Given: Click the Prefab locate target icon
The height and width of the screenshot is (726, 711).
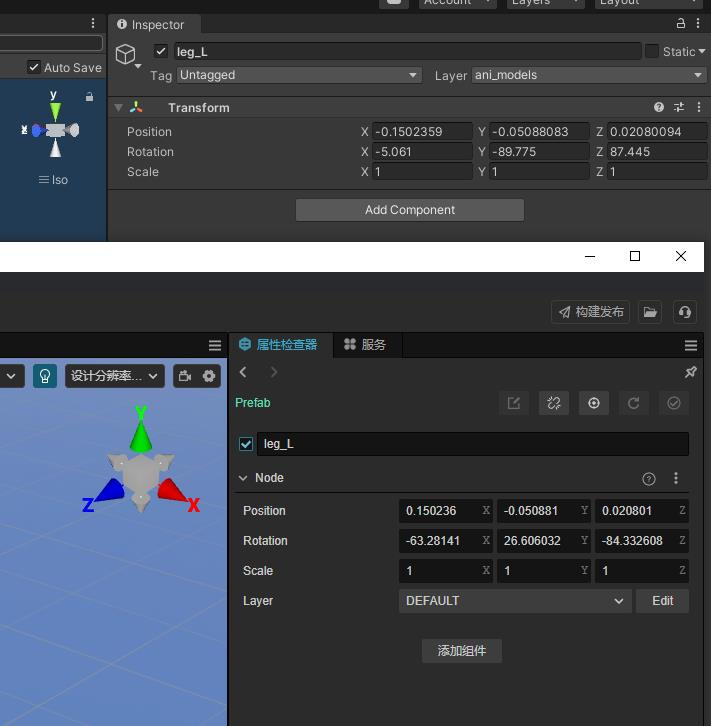Looking at the screenshot, I should [594, 403].
